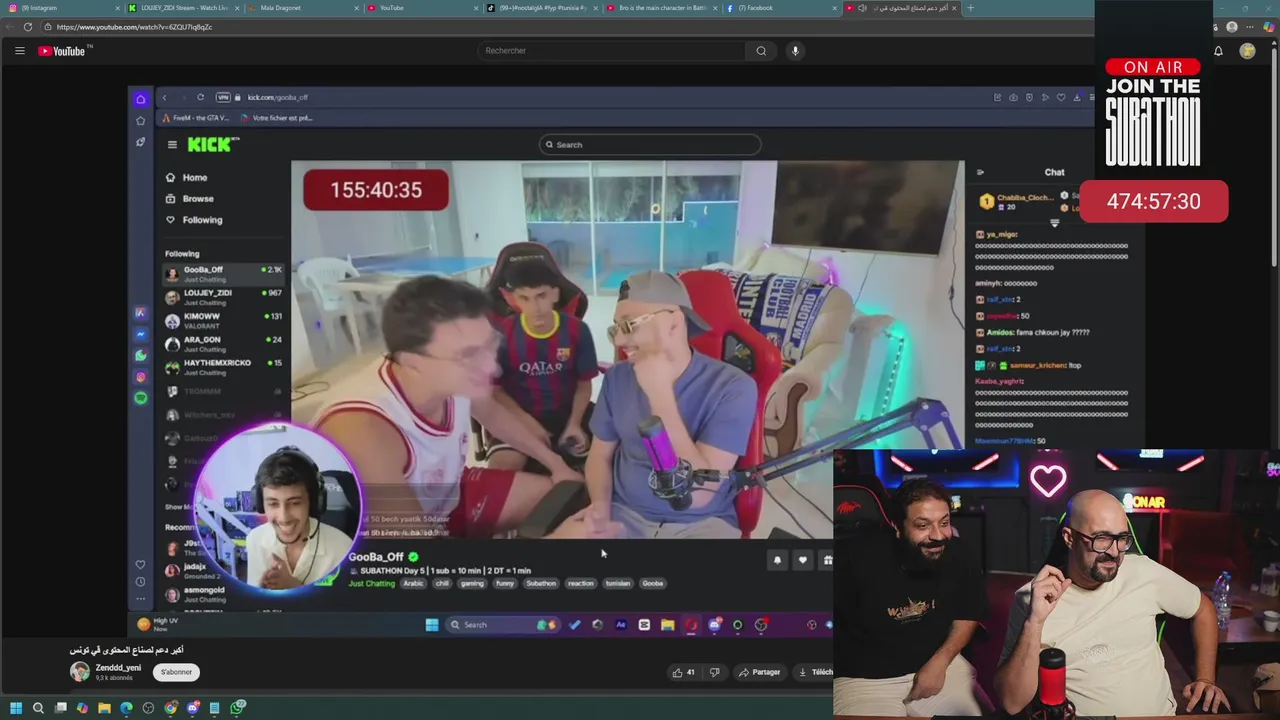This screenshot has height=720, width=1280.
Task: Close the Facebook browser tab
Action: [835, 8]
